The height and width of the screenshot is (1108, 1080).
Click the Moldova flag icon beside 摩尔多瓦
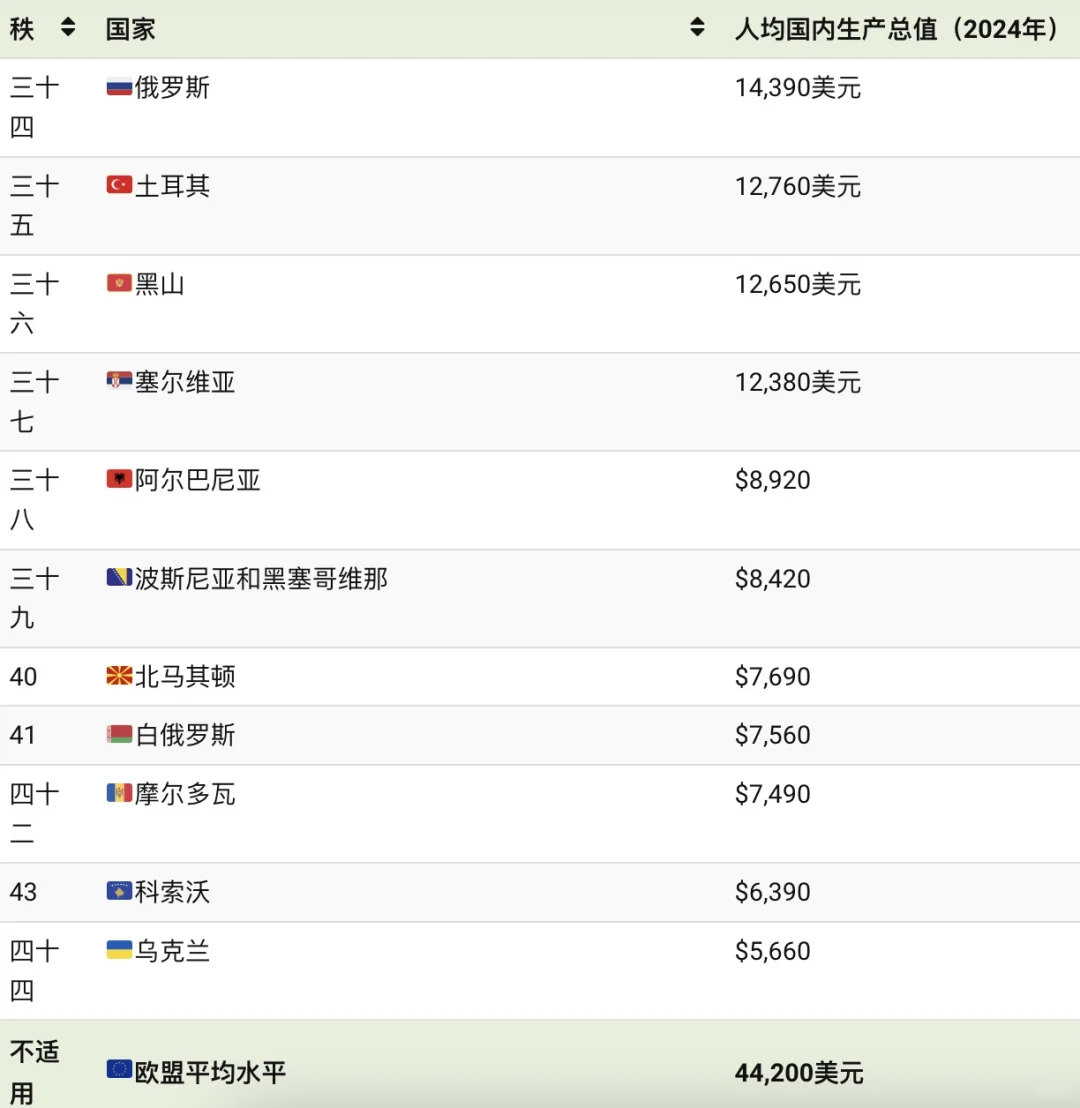[119, 793]
